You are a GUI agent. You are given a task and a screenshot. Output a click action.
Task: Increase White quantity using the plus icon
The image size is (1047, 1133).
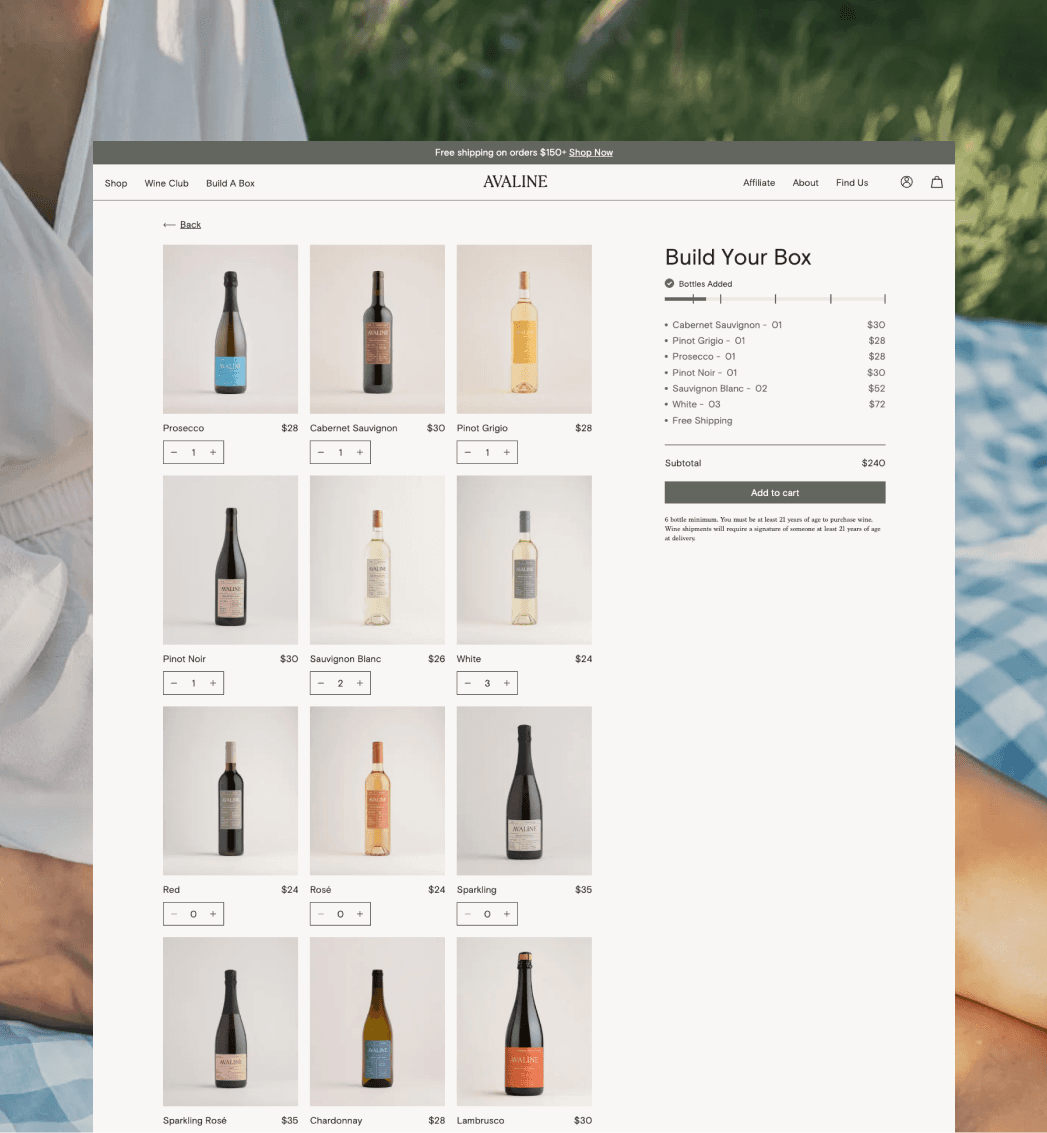(507, 683)
